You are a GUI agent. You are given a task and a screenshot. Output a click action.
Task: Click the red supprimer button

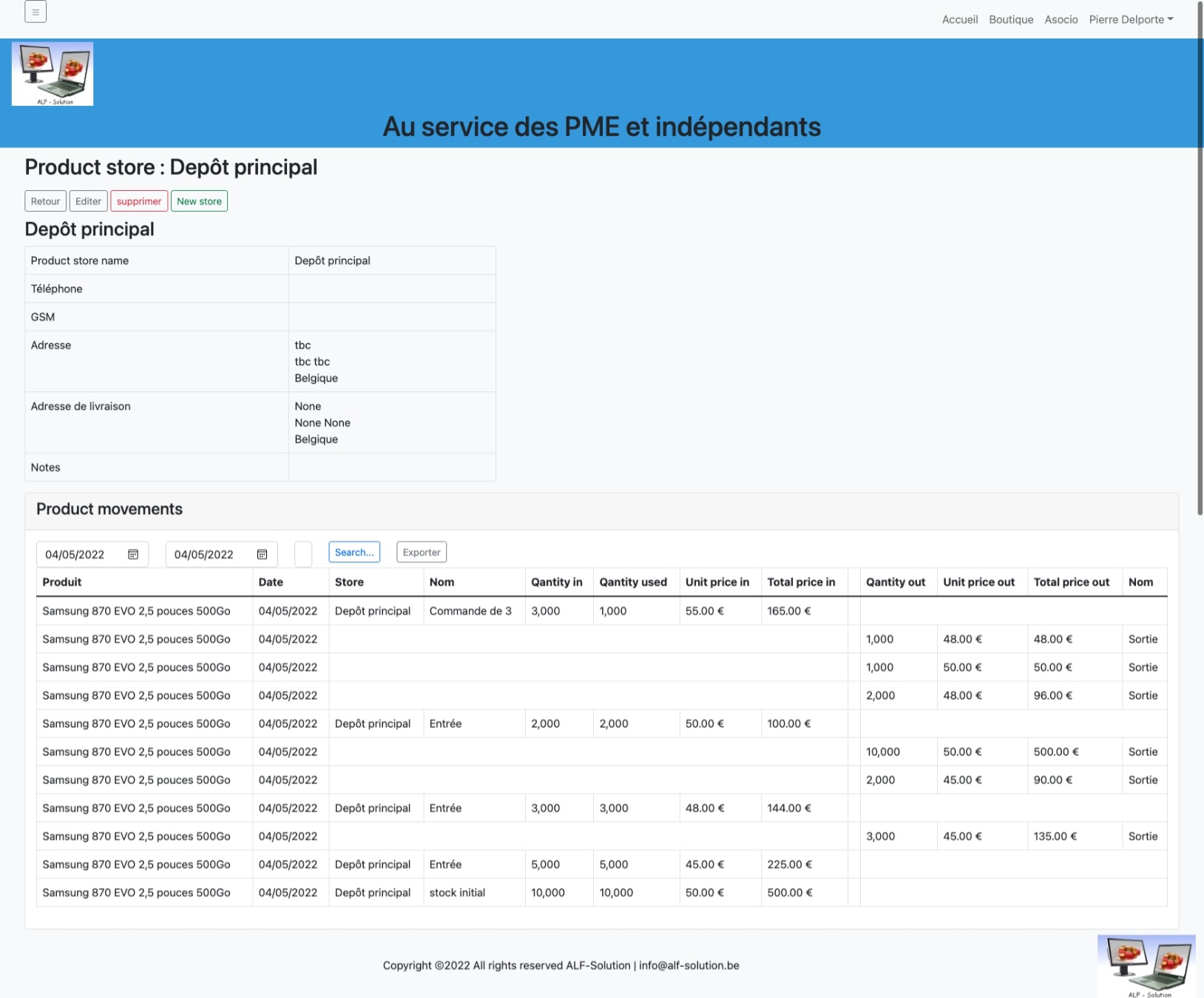139,201
